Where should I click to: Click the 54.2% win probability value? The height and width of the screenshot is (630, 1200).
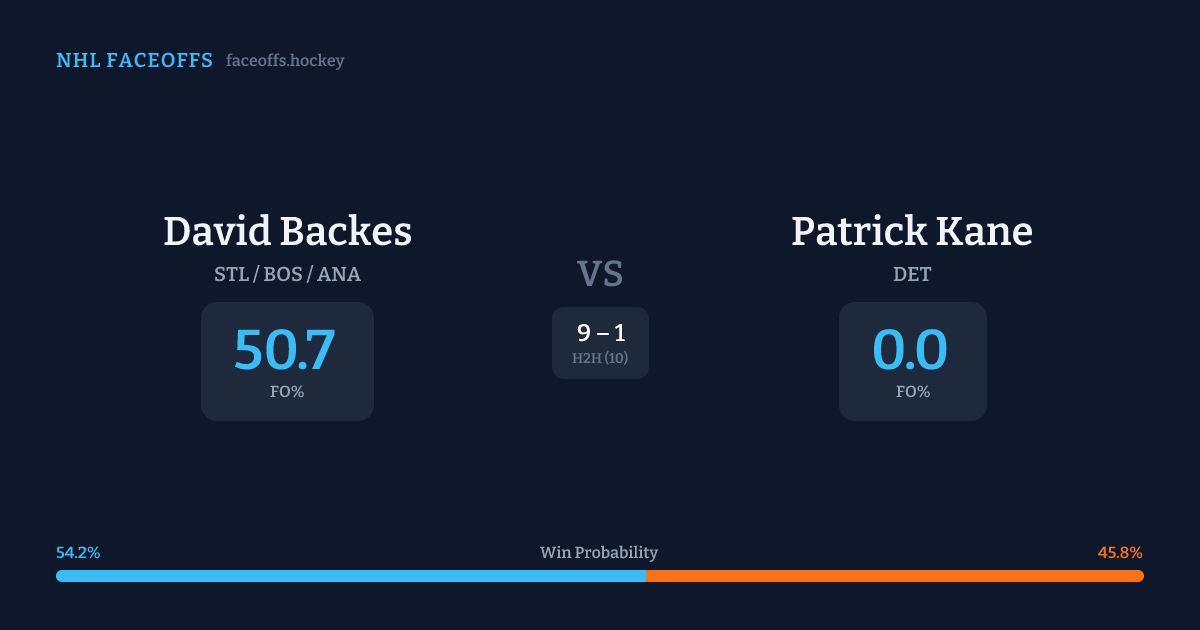78,553
